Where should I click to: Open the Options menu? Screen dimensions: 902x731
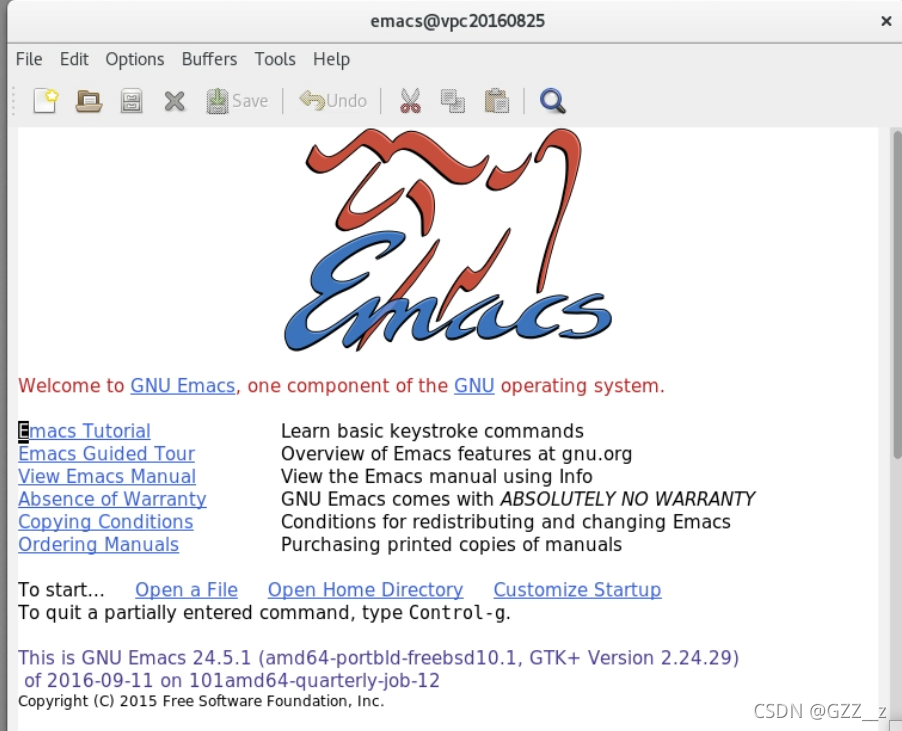point(135,59)
